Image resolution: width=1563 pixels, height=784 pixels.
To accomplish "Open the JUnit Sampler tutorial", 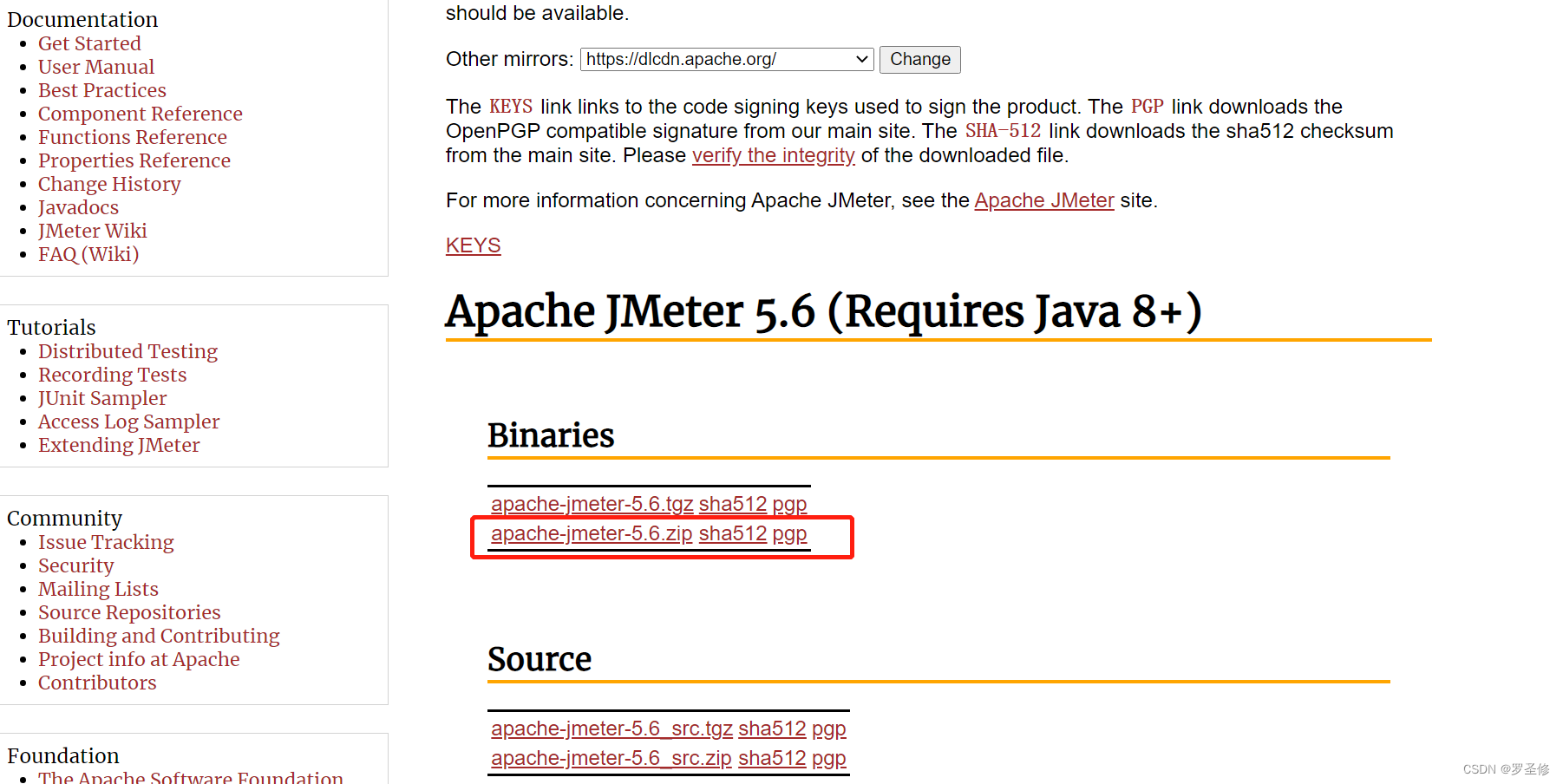I will coord(102,398).
